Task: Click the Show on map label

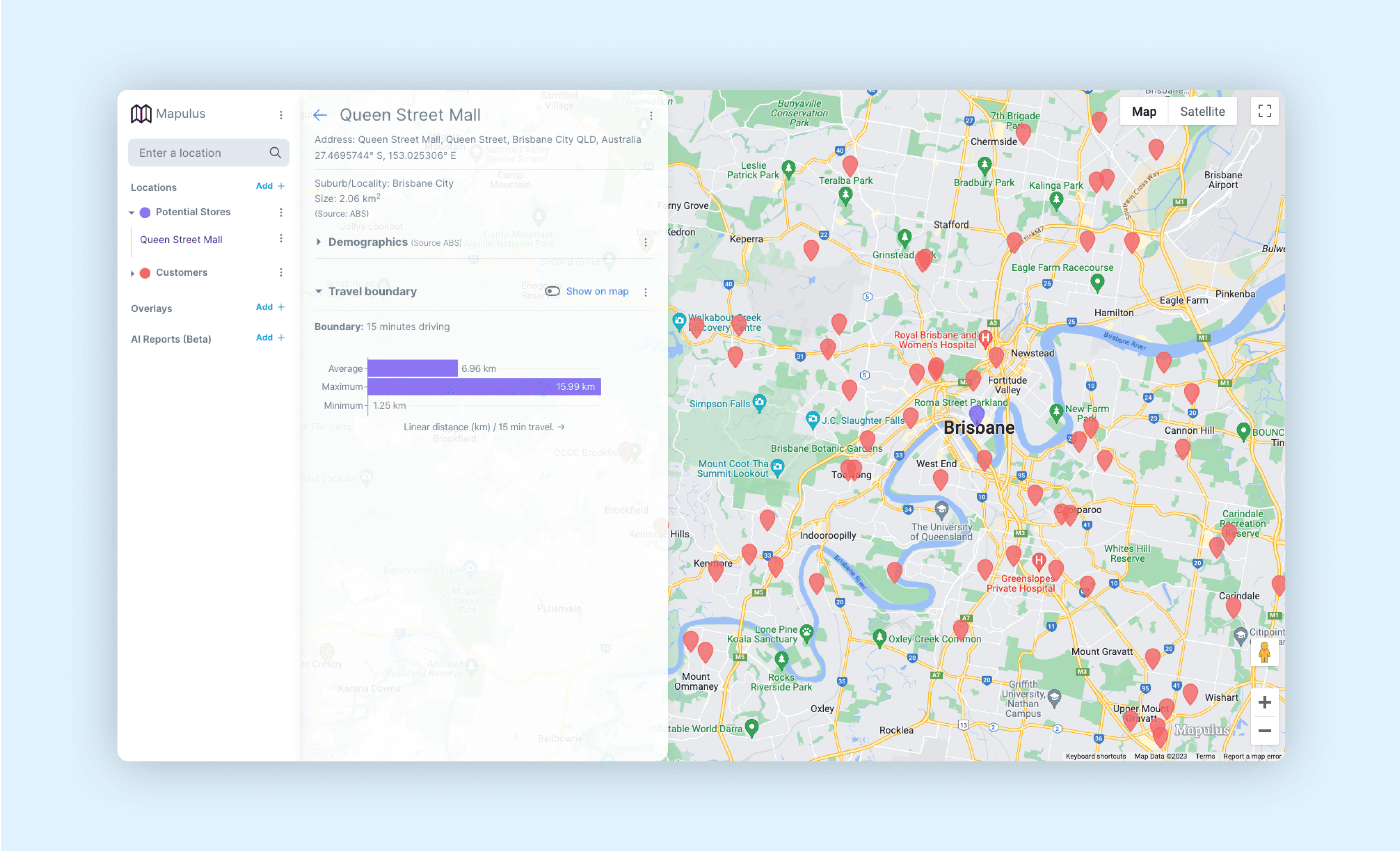Action: click(x=597, y=292)
